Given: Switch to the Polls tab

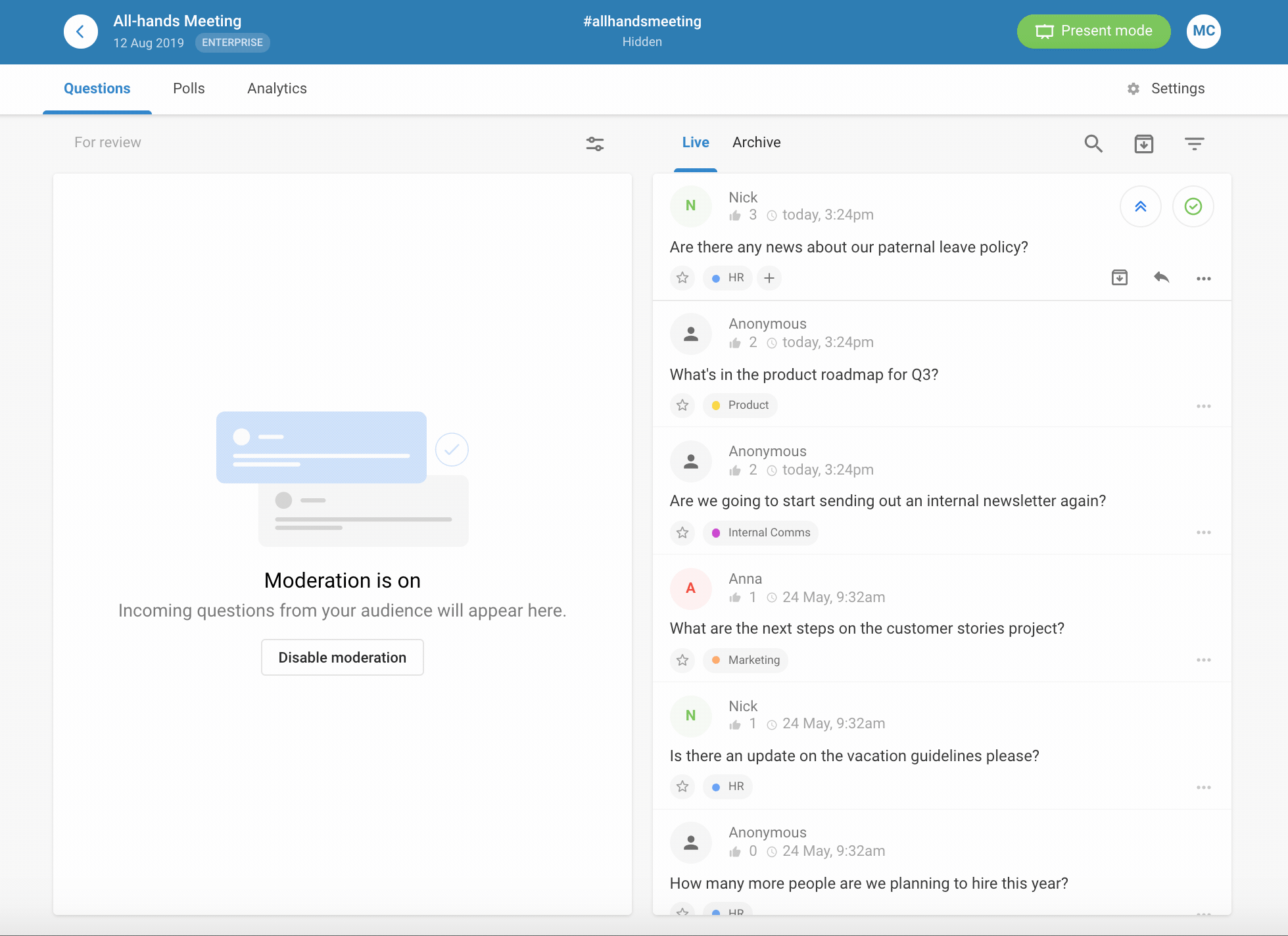Looking at the screenshot, I should [189, 89].
